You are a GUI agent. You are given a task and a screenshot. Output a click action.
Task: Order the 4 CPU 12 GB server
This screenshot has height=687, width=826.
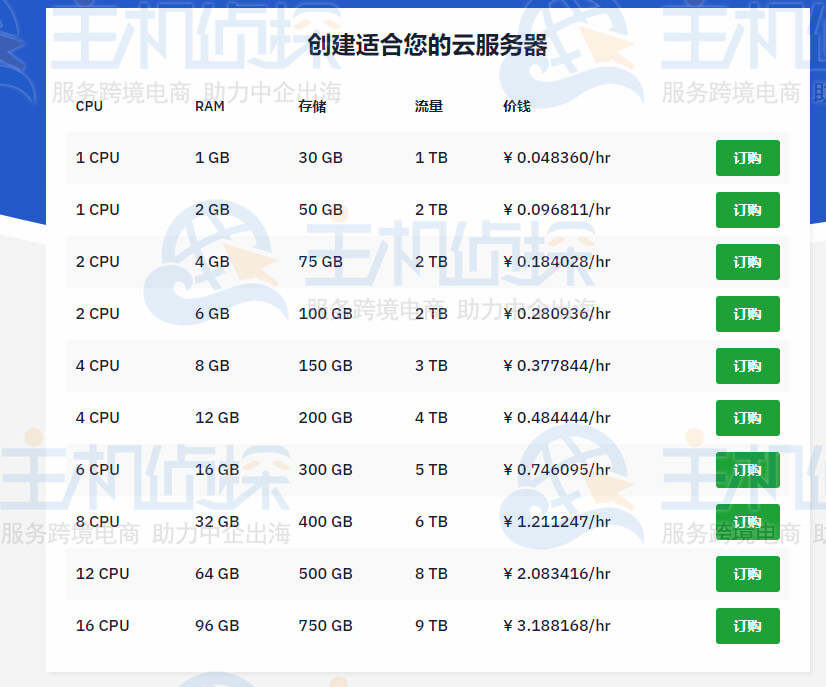pyautogui.click(x=747, y=418)
